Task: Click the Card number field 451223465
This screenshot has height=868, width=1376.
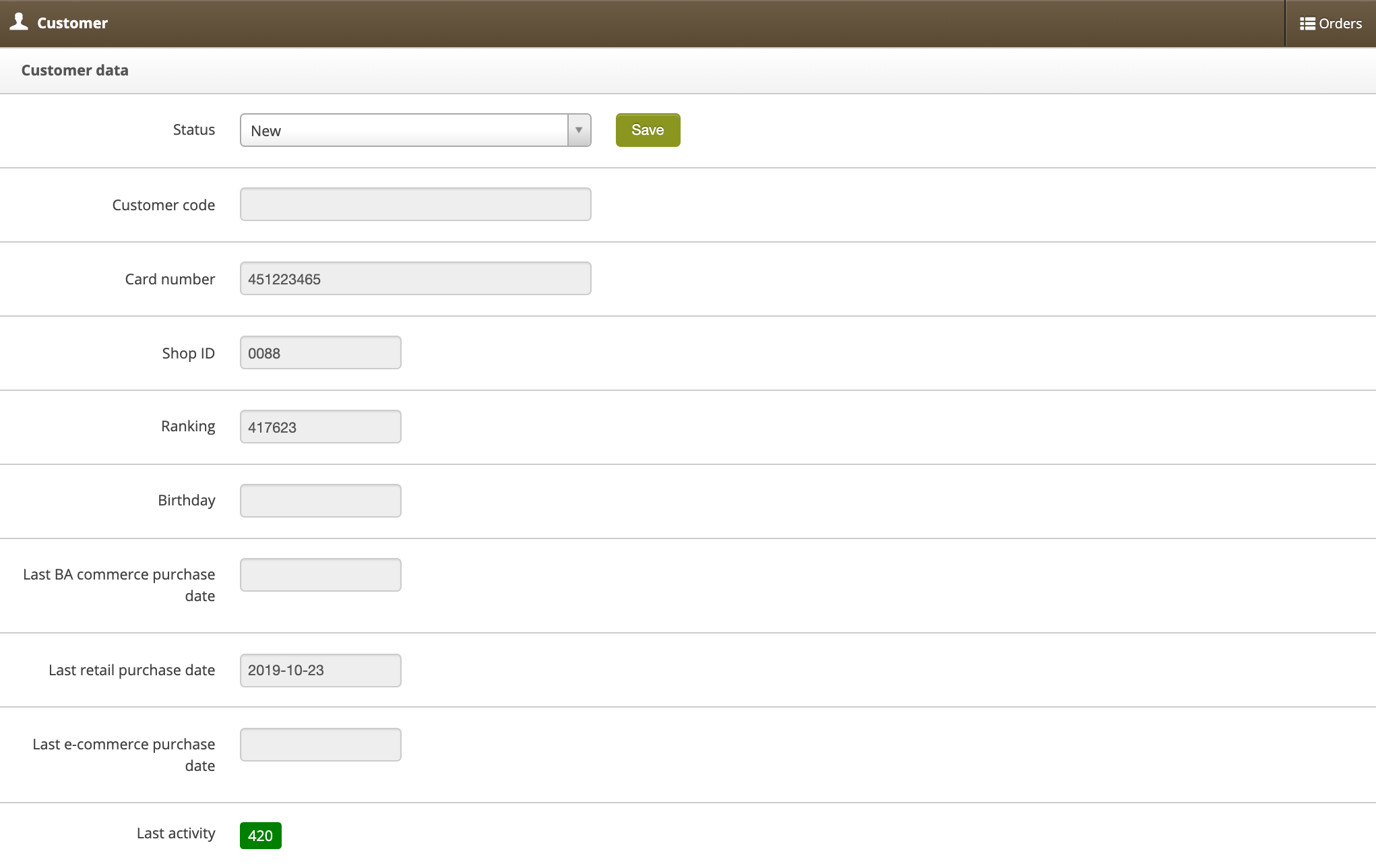Action: coord(415,278)
